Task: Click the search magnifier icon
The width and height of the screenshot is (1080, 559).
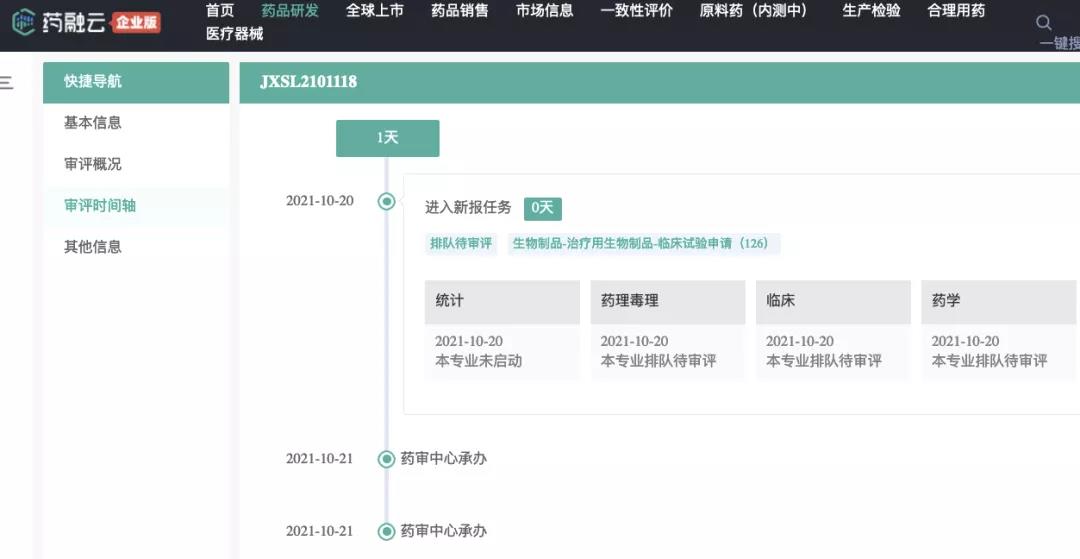Action: 1043,23
